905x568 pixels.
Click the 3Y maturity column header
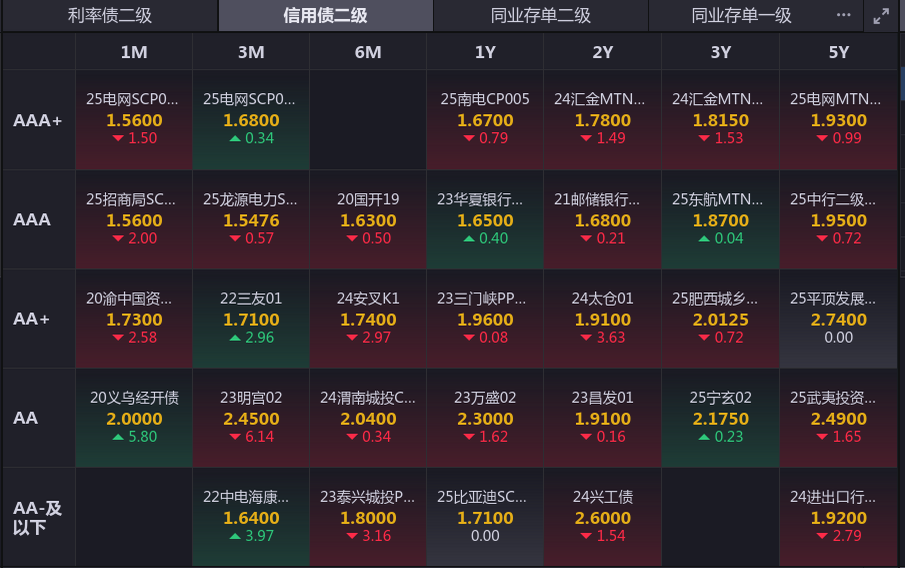click(720, 52)
